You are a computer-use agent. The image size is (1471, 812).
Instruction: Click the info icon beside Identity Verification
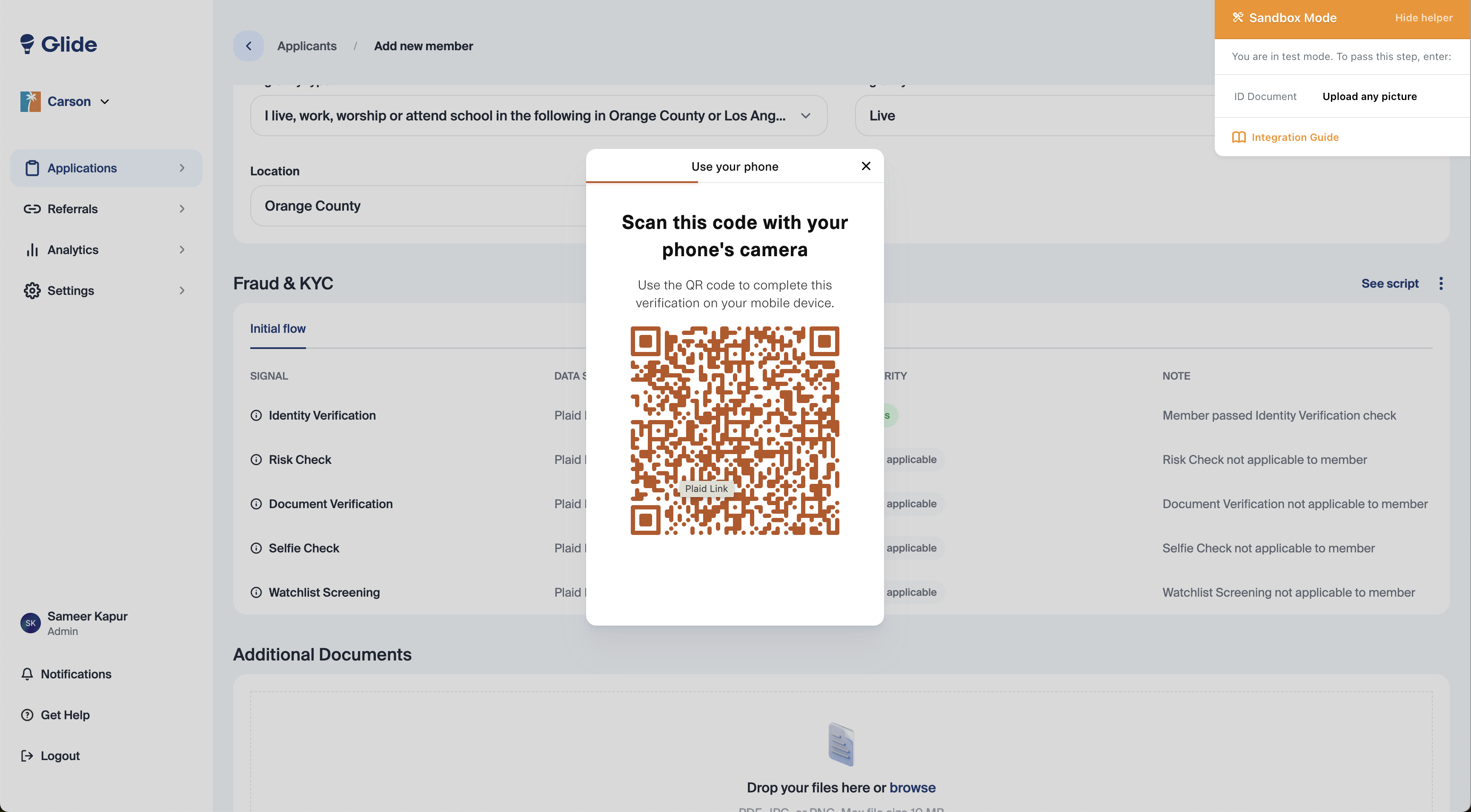coord(256,416)
